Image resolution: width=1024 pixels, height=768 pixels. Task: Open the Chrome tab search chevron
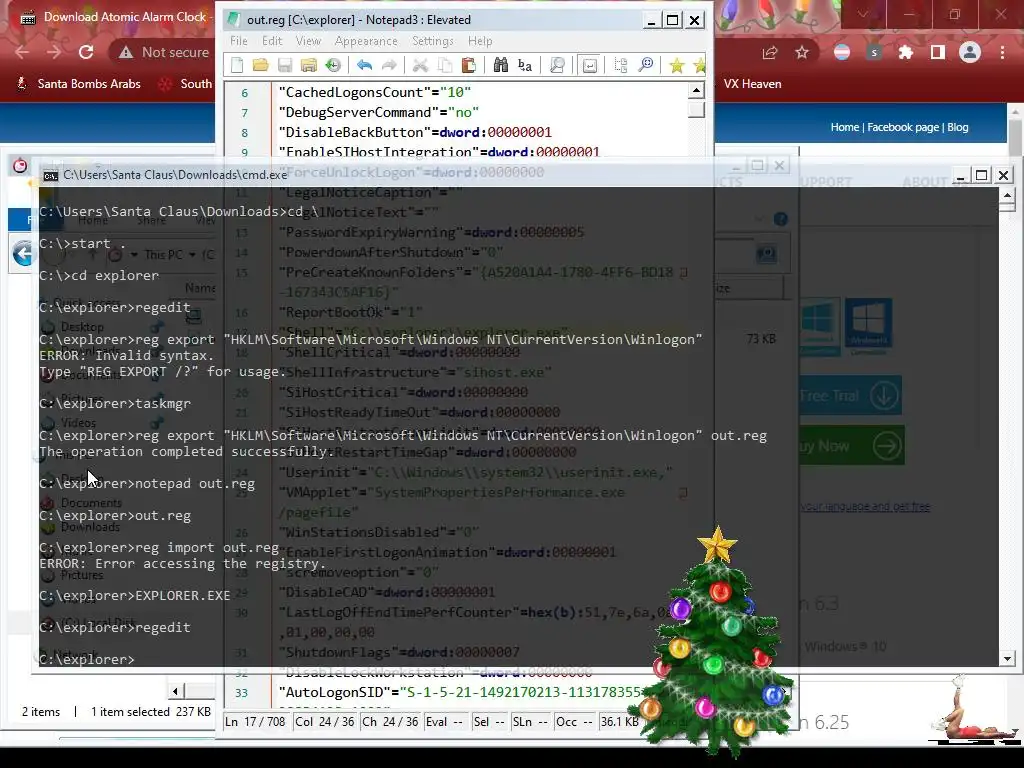click(x=863, y=14)
